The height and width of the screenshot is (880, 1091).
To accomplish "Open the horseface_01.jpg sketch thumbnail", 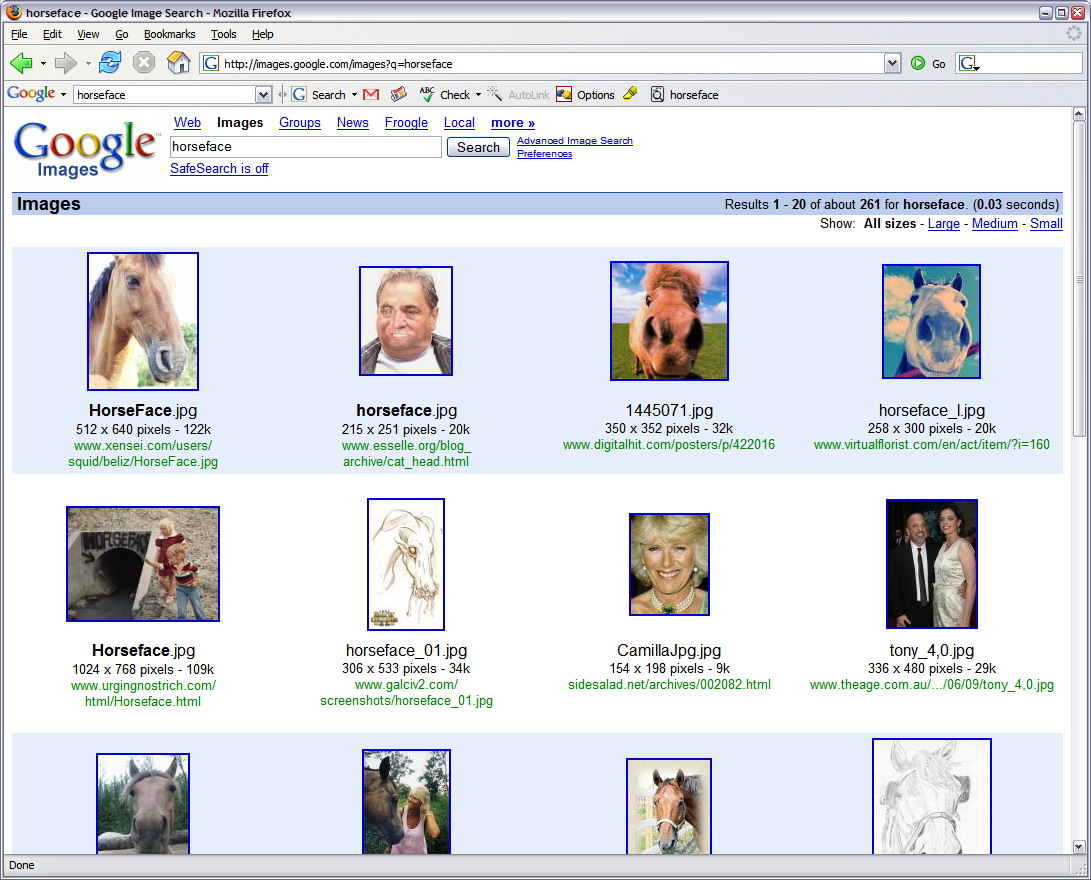I will click(x=406, y=564).
